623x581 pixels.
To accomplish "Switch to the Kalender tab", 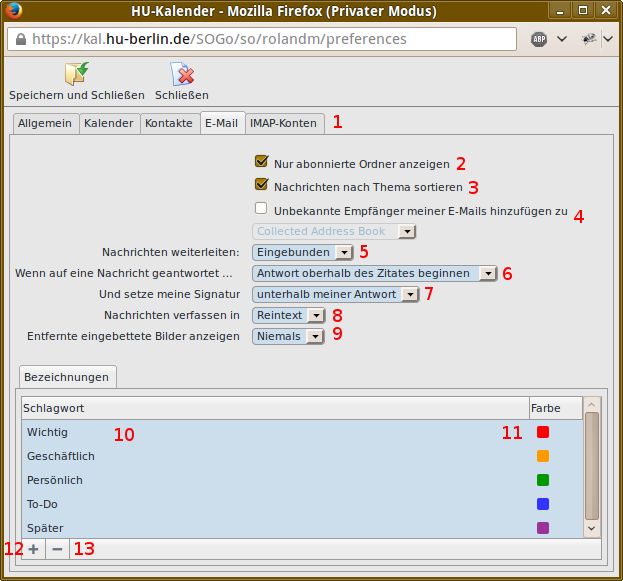I will pos(109,123).
